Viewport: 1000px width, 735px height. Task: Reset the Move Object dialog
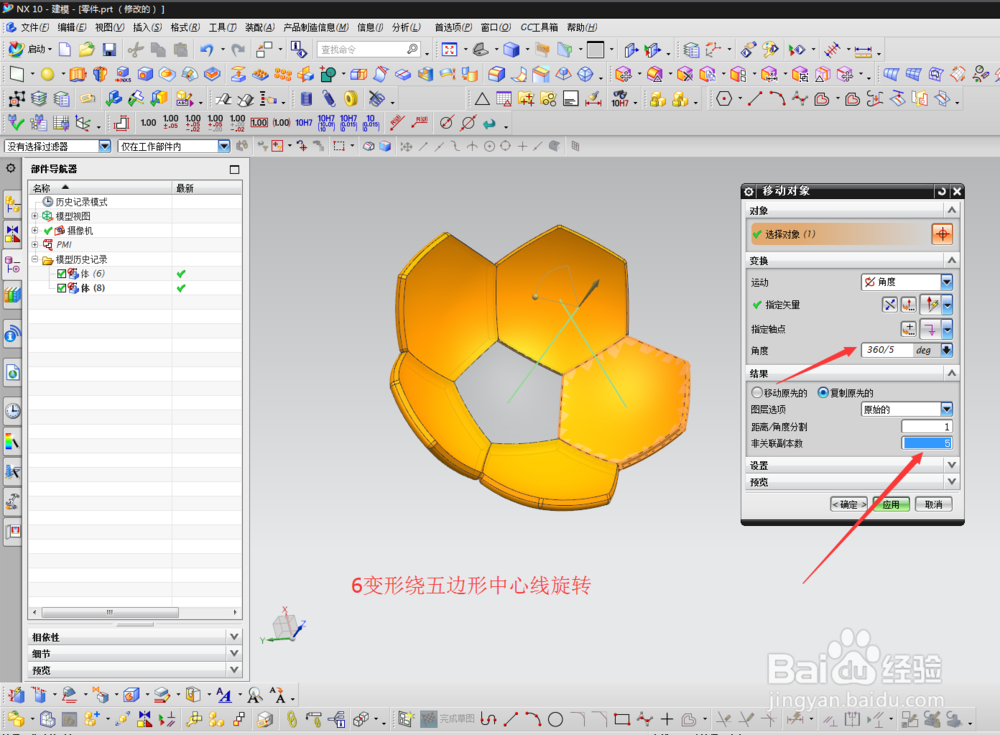tap(942, 191)
